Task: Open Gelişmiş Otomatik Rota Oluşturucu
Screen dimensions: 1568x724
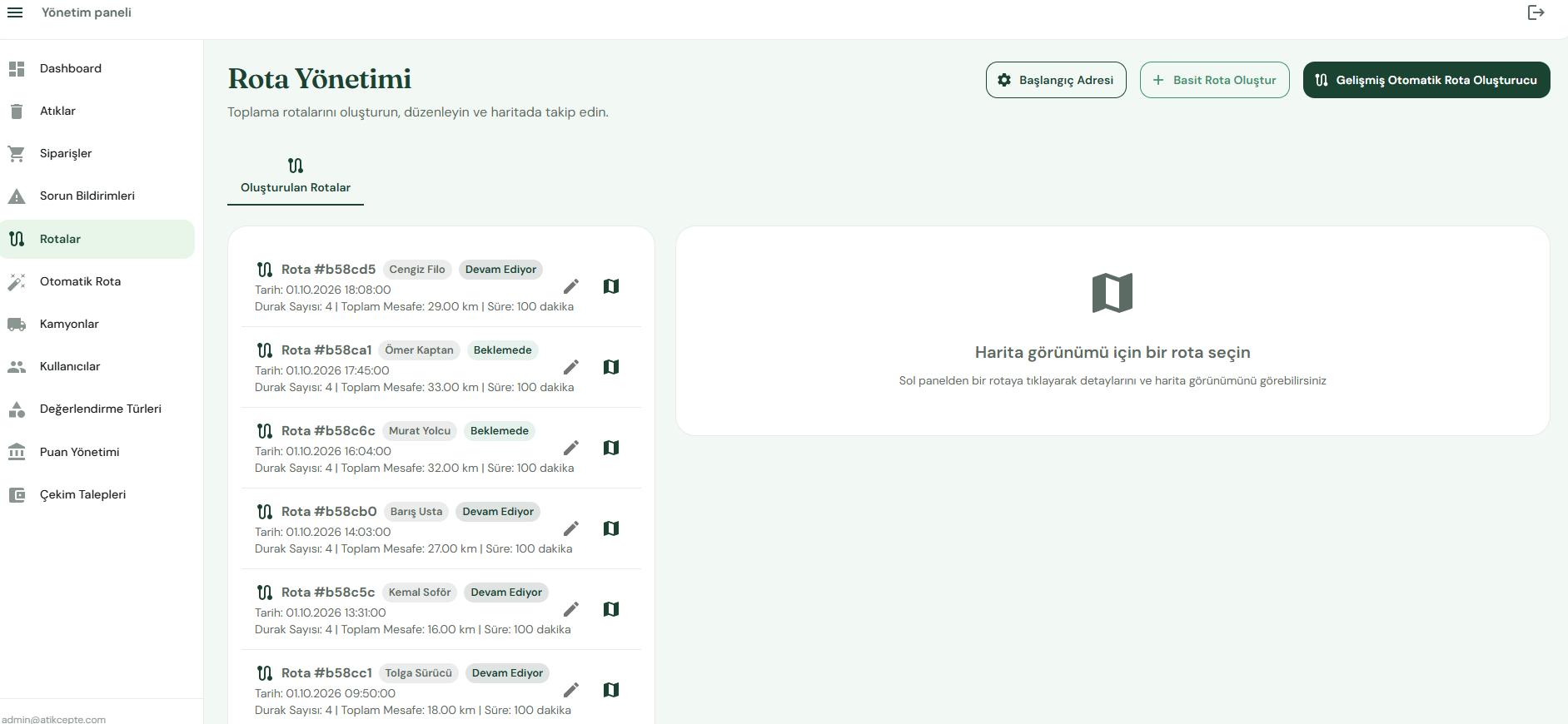Action: tap(1426, 80)
